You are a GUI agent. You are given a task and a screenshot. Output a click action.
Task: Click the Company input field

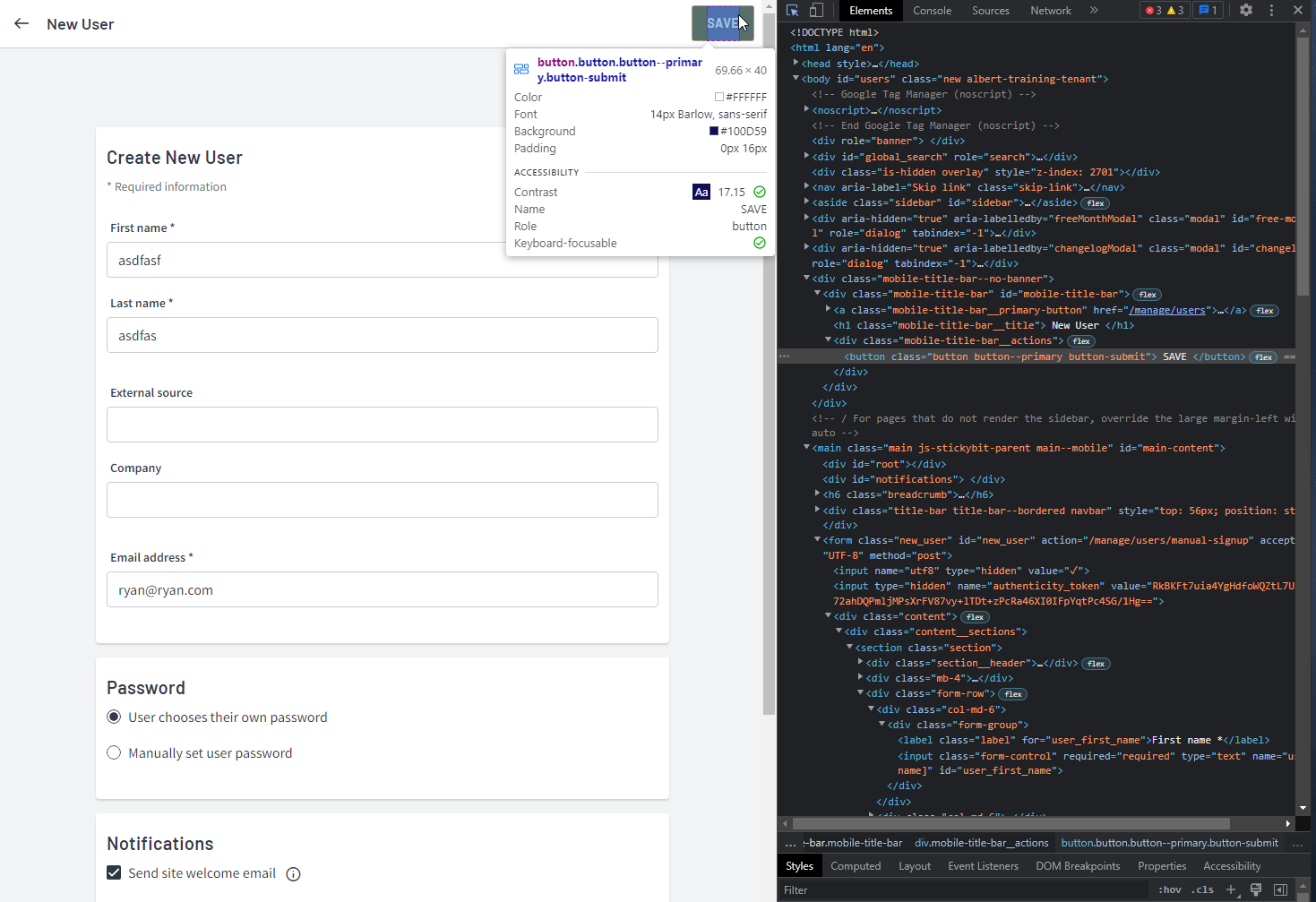pos(383,500)
